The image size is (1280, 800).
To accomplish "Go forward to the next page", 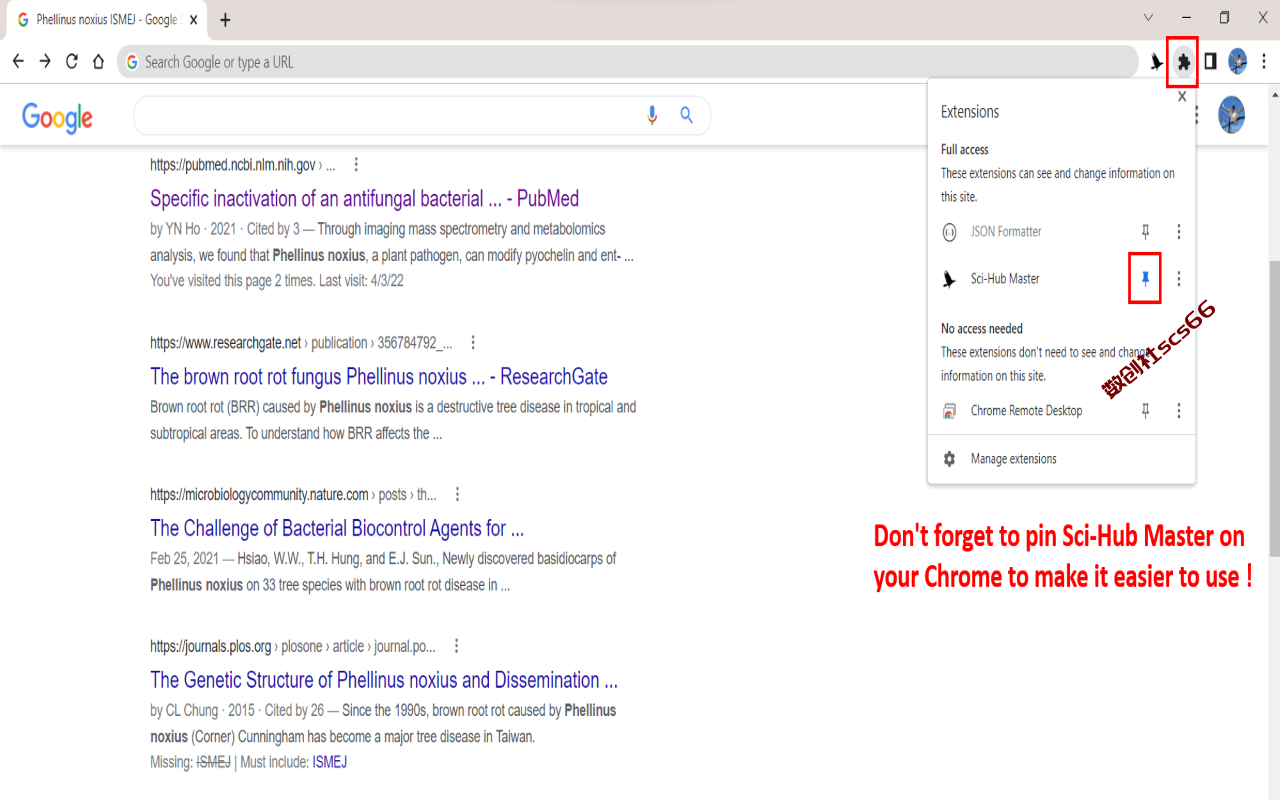I will coord(45,61).
